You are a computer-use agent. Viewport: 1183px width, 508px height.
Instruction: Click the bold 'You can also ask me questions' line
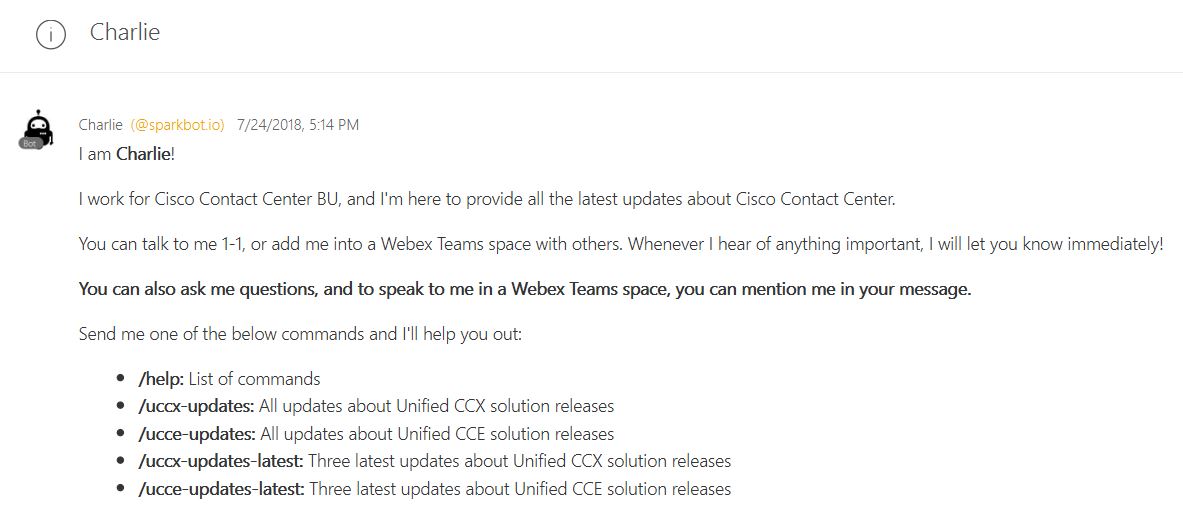tap(524, 290)
